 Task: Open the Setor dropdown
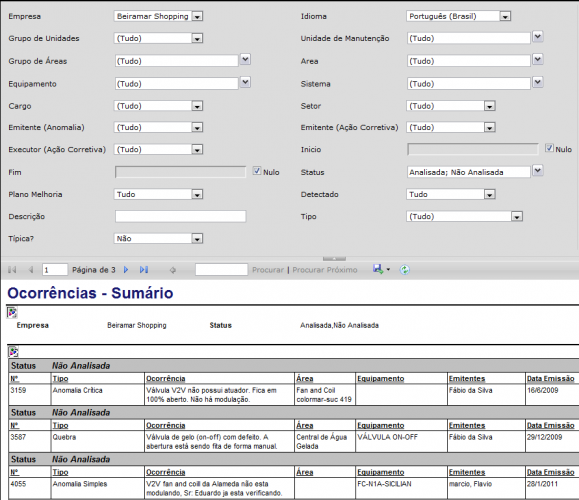pos(490,106)
